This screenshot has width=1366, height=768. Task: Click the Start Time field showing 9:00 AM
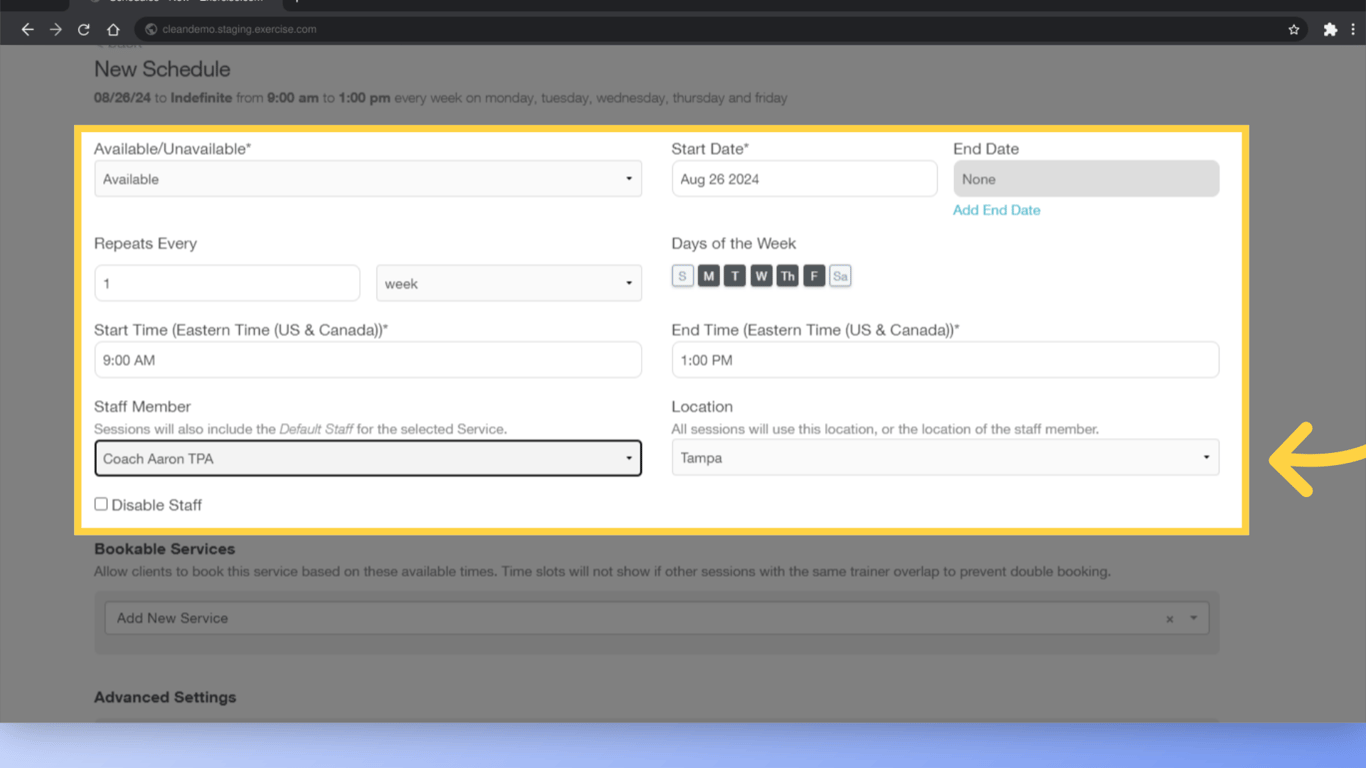click(368, 359)
